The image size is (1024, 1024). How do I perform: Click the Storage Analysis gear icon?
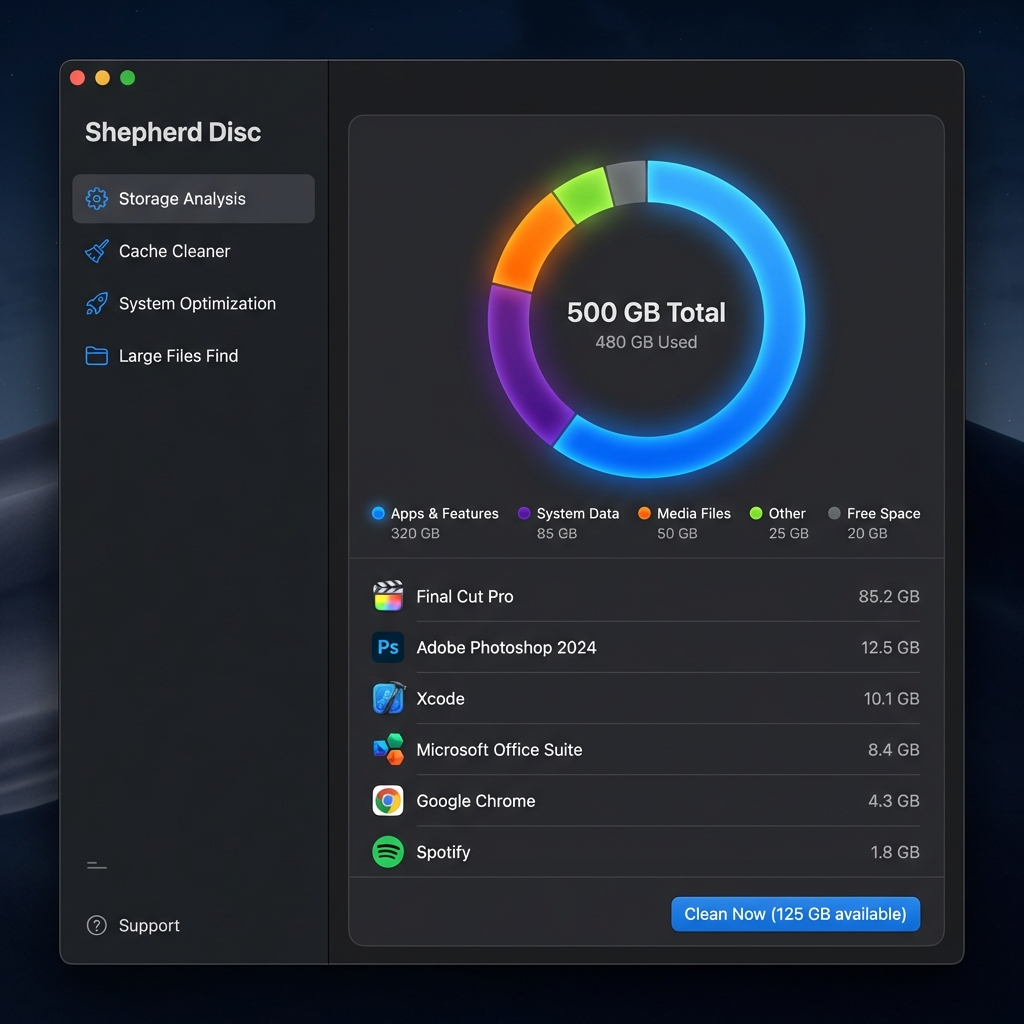[97, 199]
